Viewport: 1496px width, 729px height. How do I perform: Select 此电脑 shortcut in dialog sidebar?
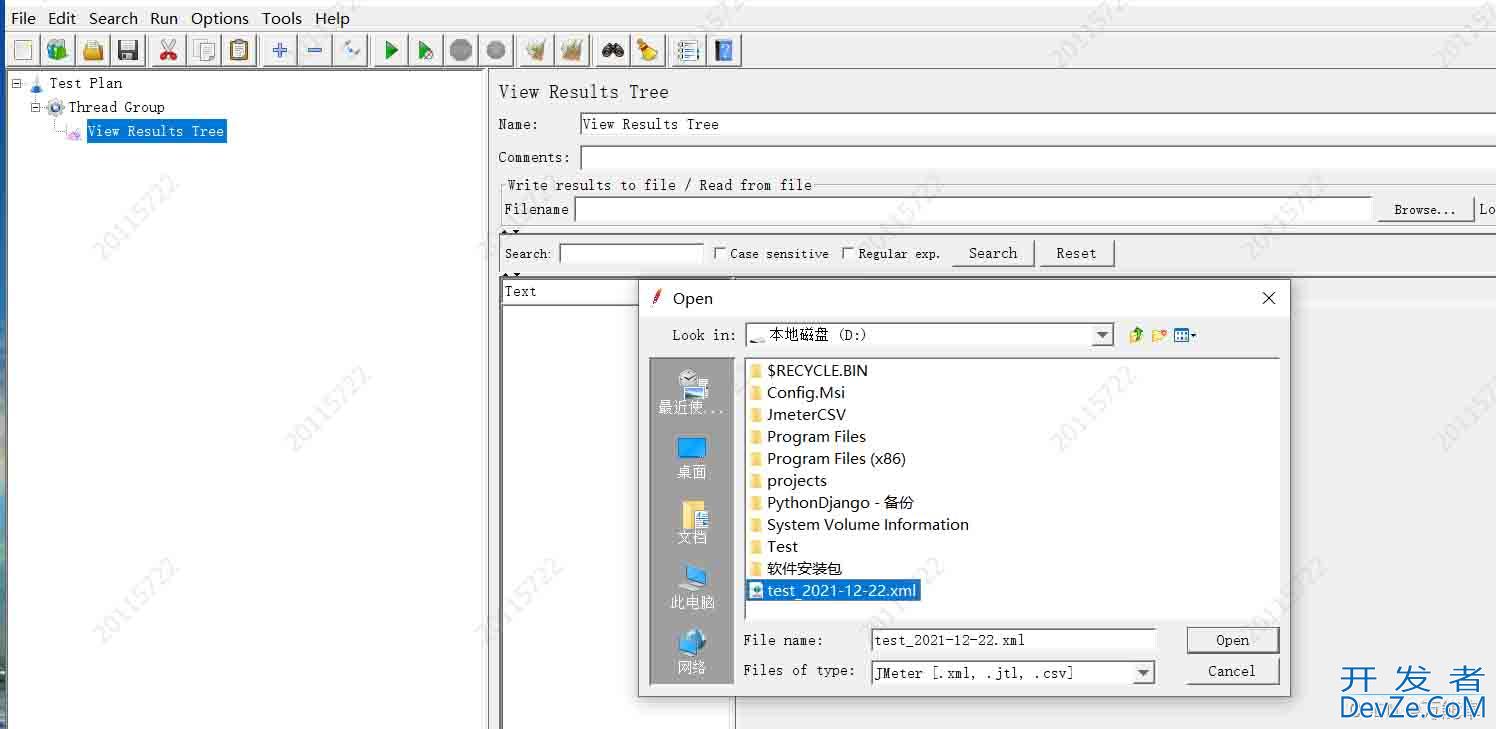pos(691,588)
